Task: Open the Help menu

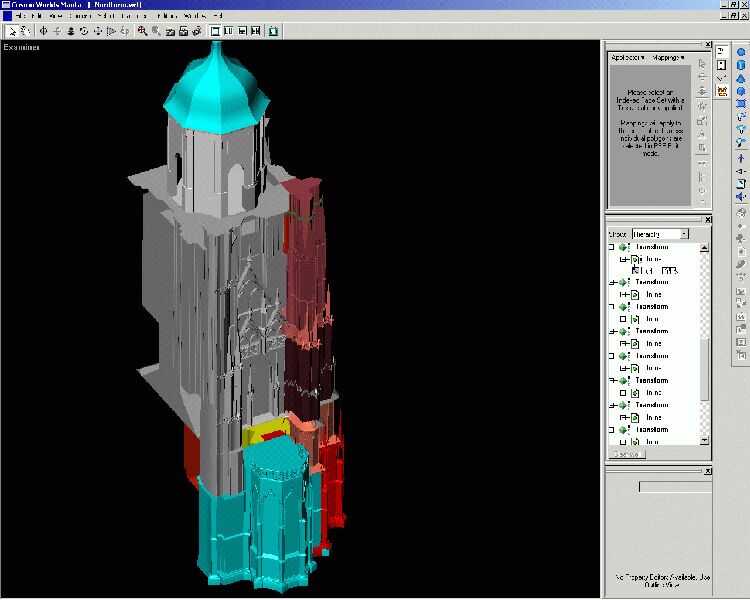Action: (216, 17)
